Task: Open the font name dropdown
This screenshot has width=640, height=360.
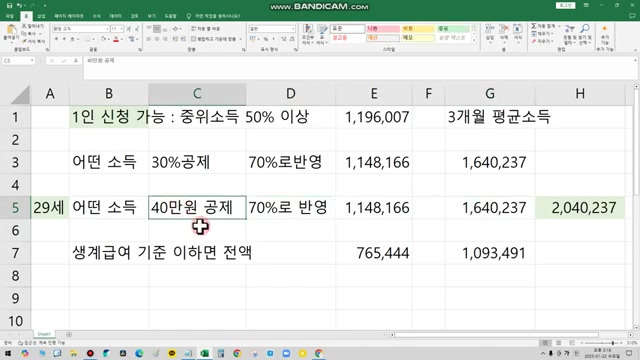Action: (107, 29)
